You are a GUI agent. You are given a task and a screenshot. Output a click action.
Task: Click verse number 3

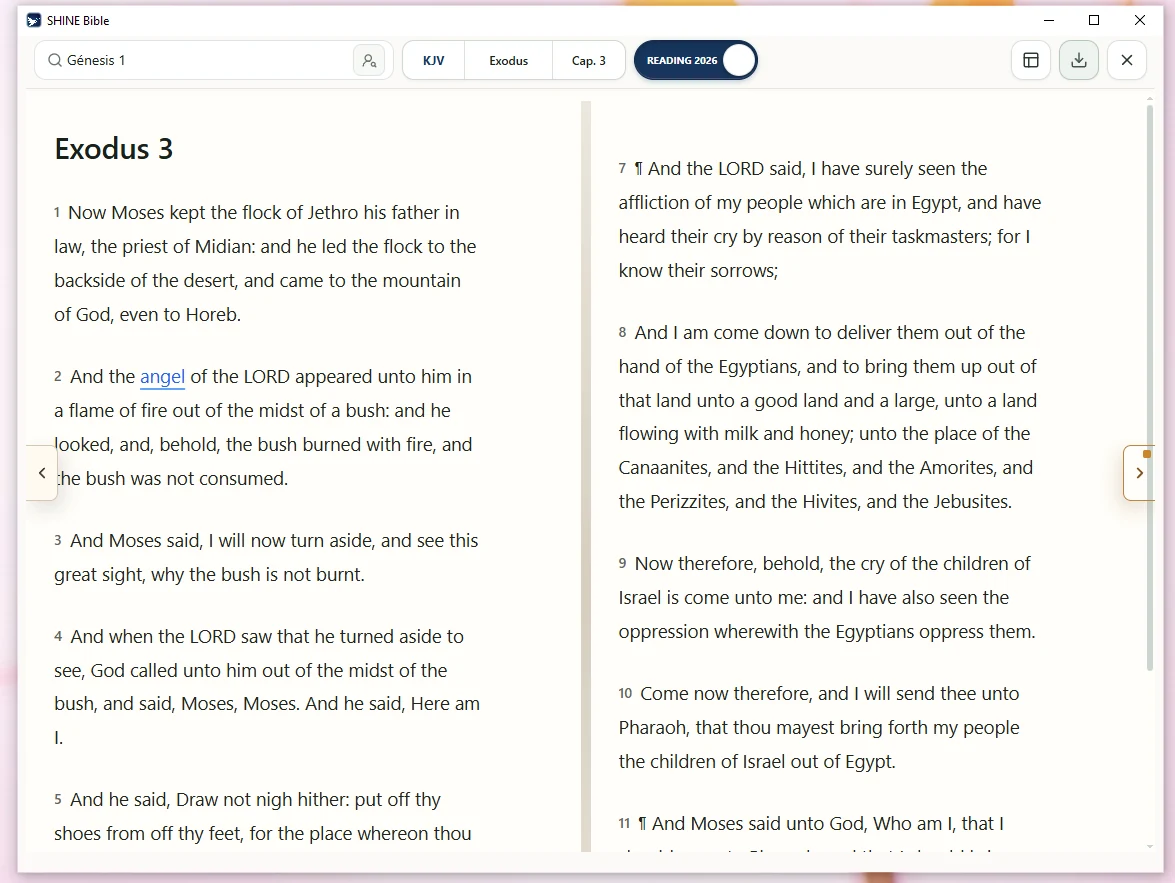pos(58,540)
